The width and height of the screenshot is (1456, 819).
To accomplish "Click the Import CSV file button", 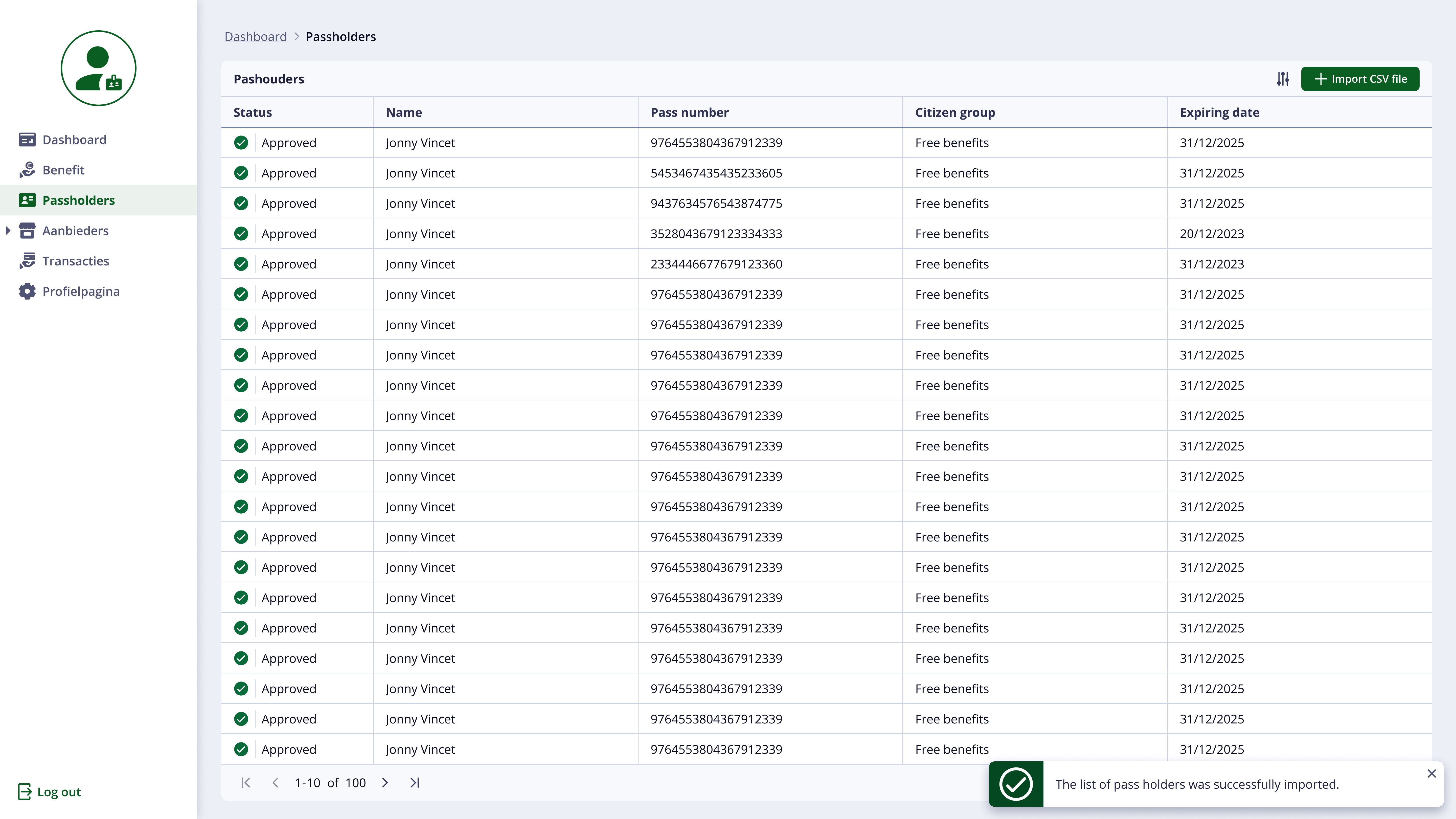I will click(x=1360, y=79).
